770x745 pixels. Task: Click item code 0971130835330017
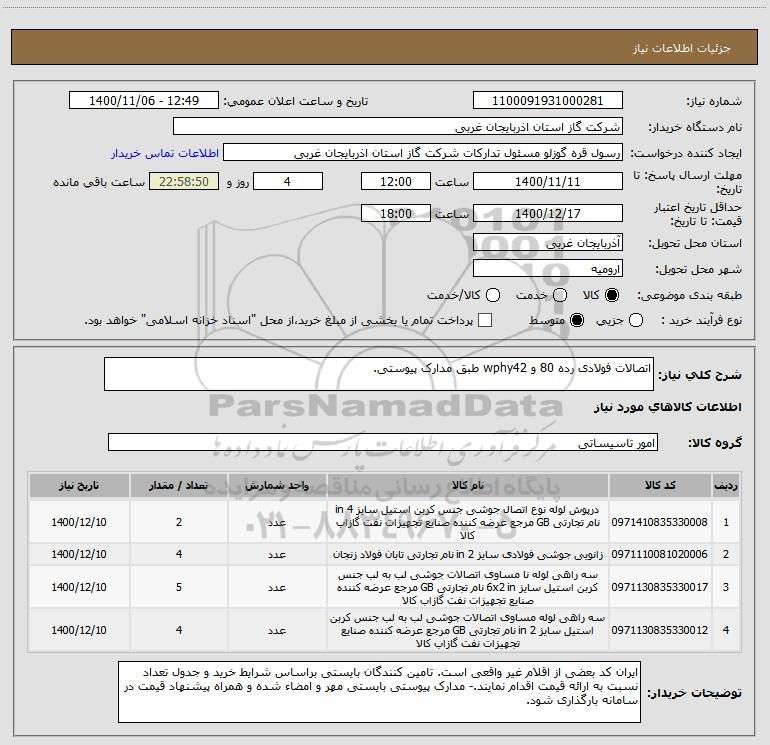tap(660, 587)
